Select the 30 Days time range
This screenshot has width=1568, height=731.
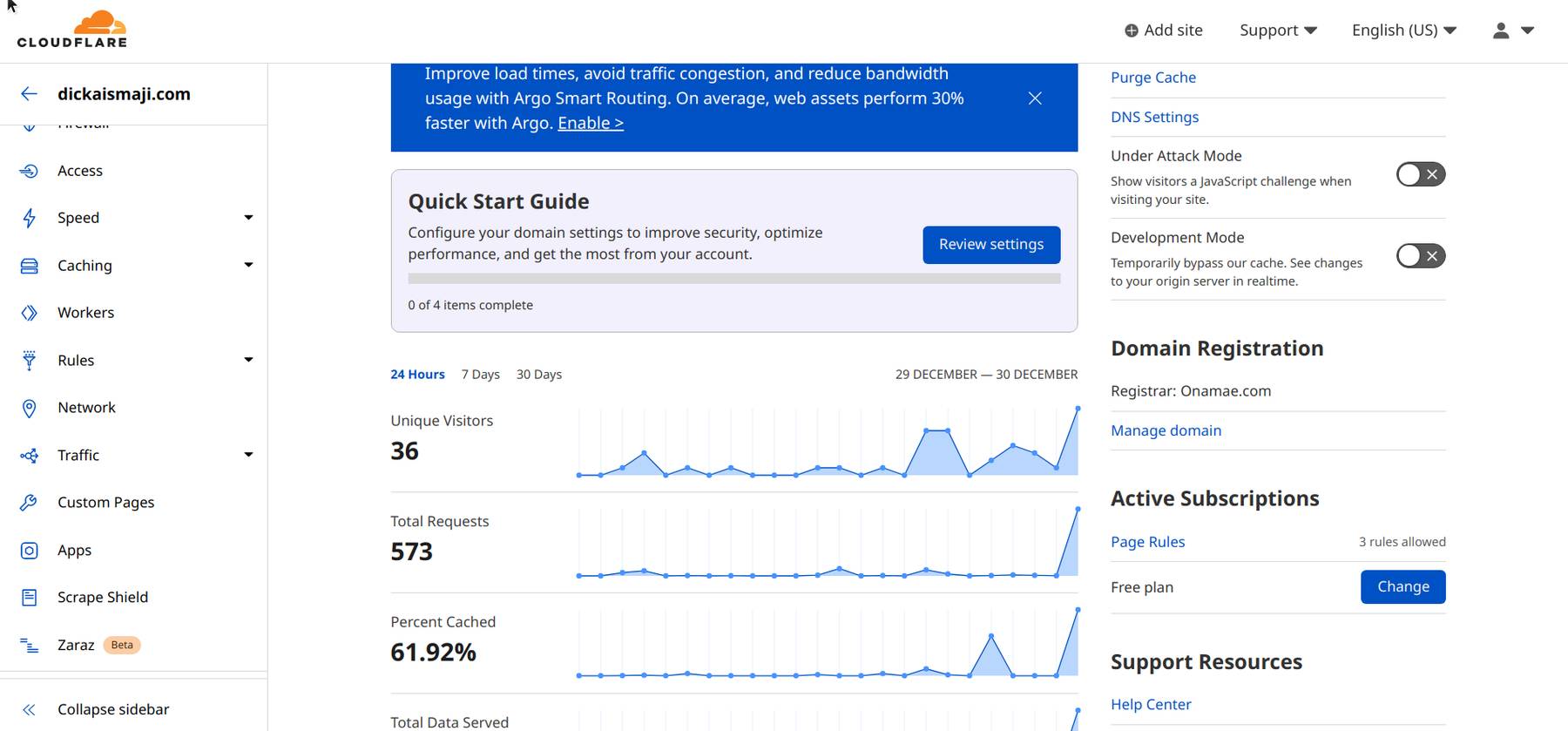(539, 375)
